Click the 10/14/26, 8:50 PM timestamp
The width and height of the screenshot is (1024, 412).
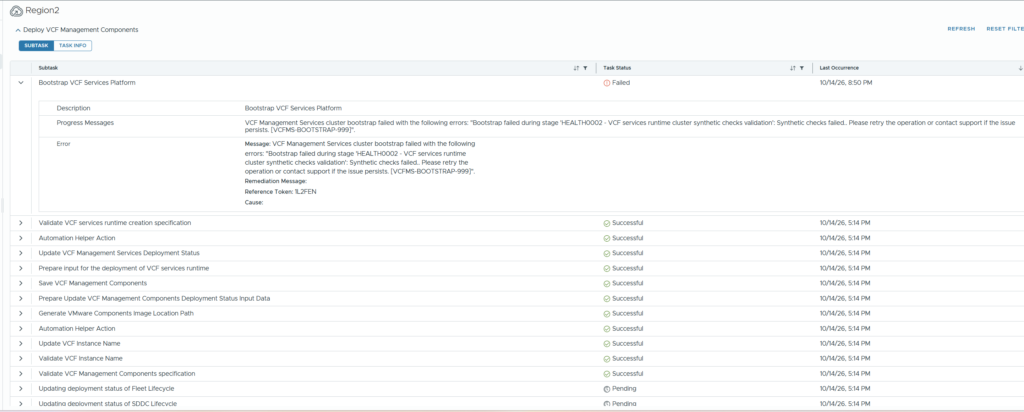point(846,83)
